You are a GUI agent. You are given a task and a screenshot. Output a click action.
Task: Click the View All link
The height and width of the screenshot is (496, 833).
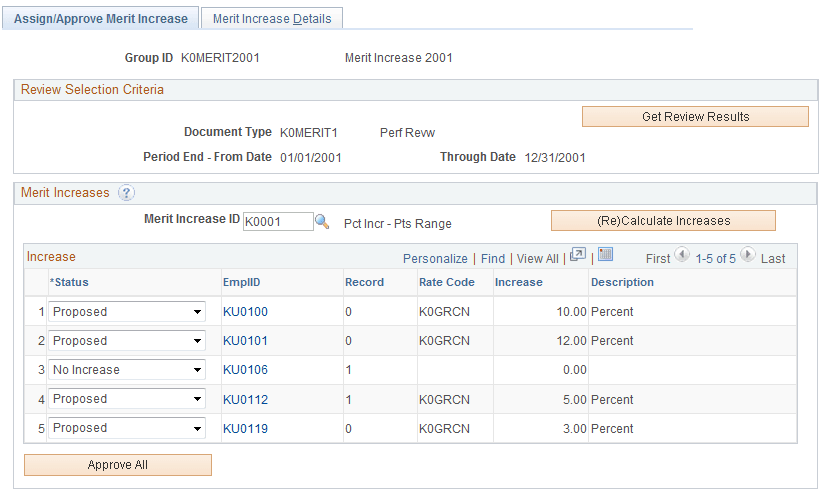coord(538,259)
